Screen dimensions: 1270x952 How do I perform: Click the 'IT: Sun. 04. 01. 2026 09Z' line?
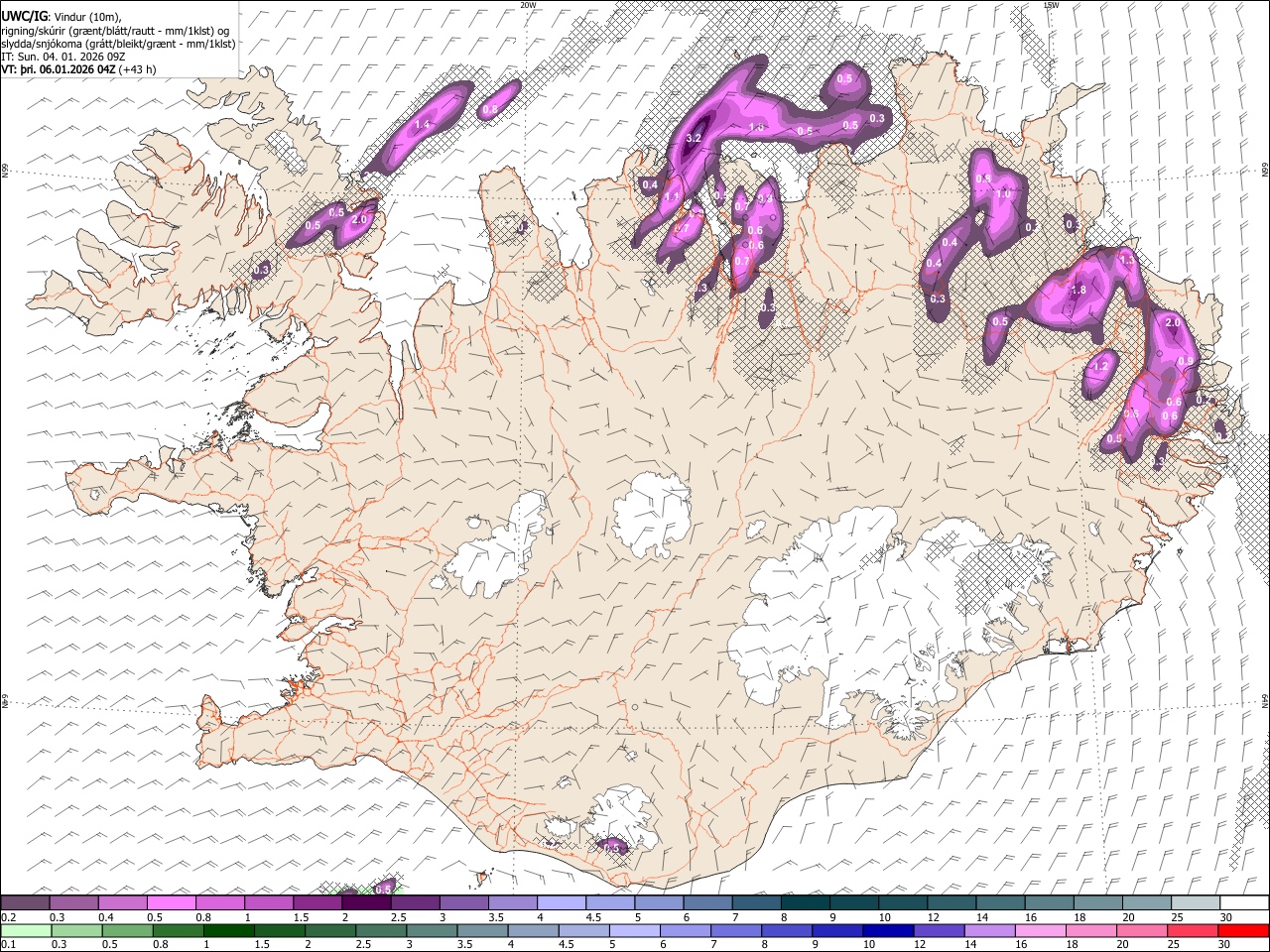coord(63,57)
